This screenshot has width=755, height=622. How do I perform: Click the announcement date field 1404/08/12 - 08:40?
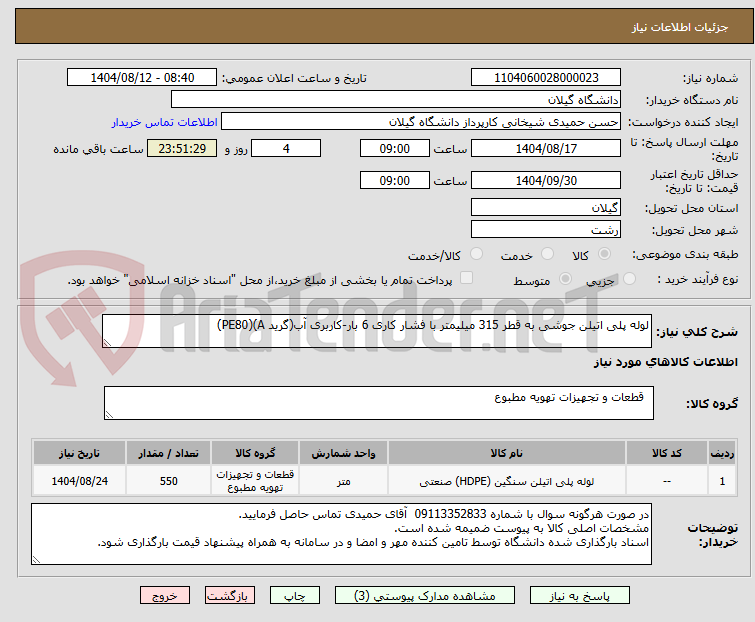click(x=142, y=77)
